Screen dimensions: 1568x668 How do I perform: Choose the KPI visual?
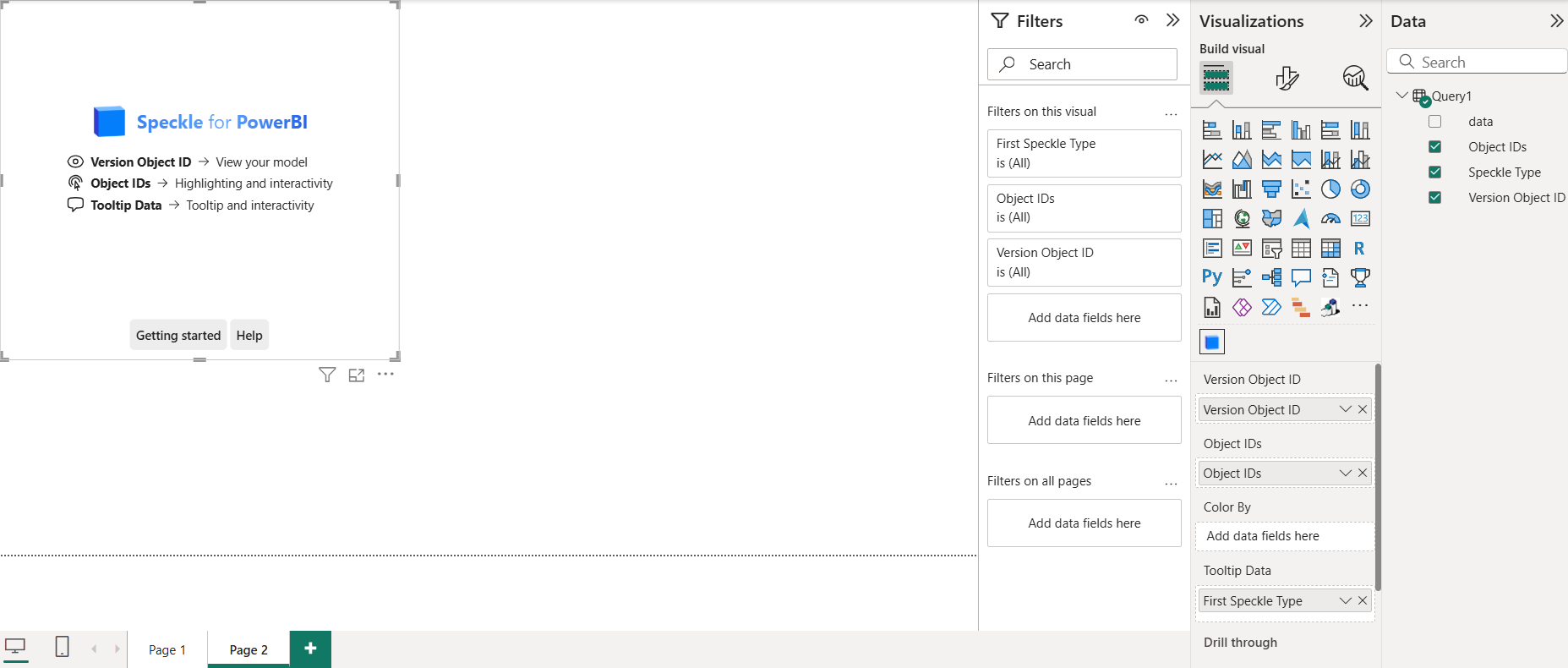point(1242,249)
